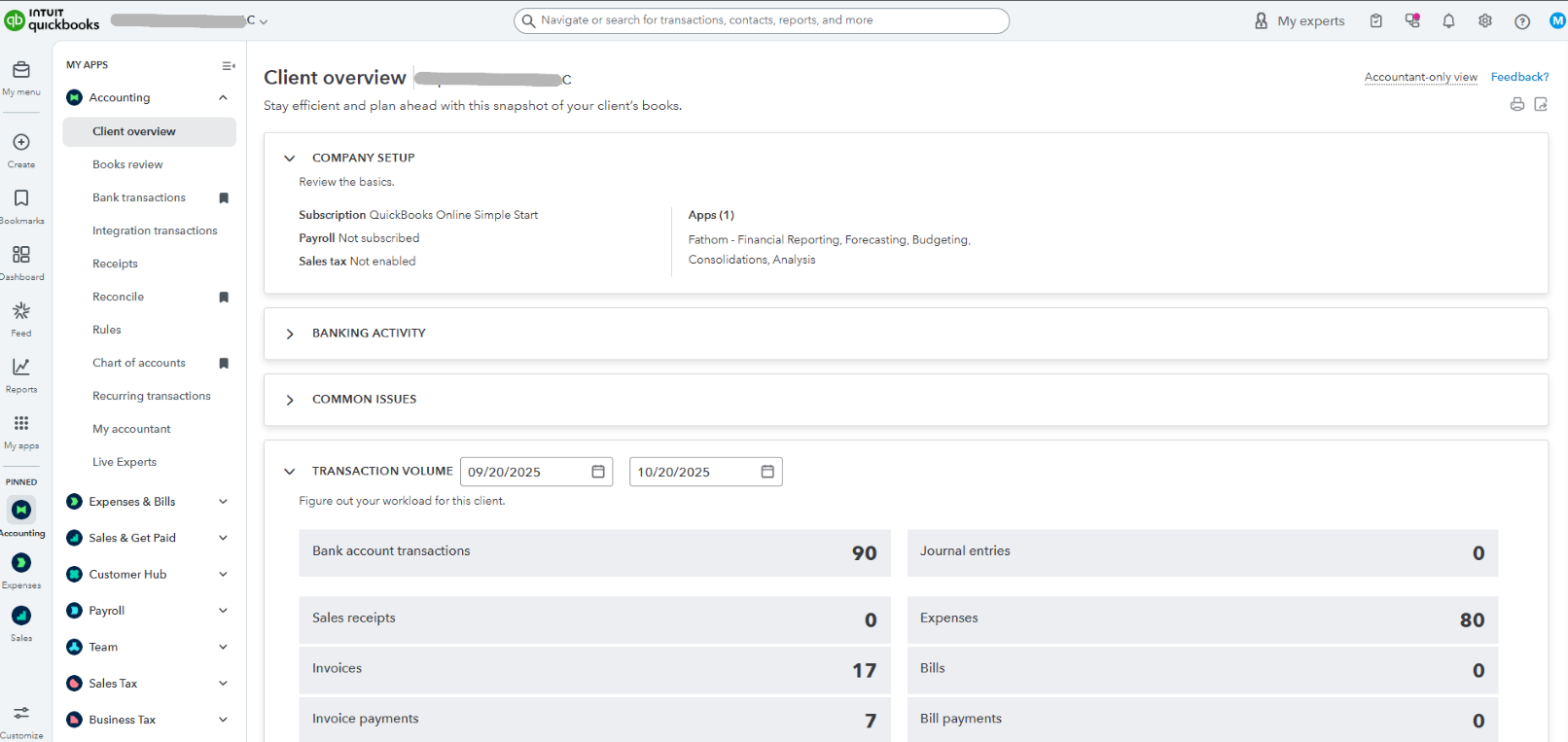The height and width of the screenshot is (742, 1568).
Task: Click the My experts button
Action: coord(1300,20)
